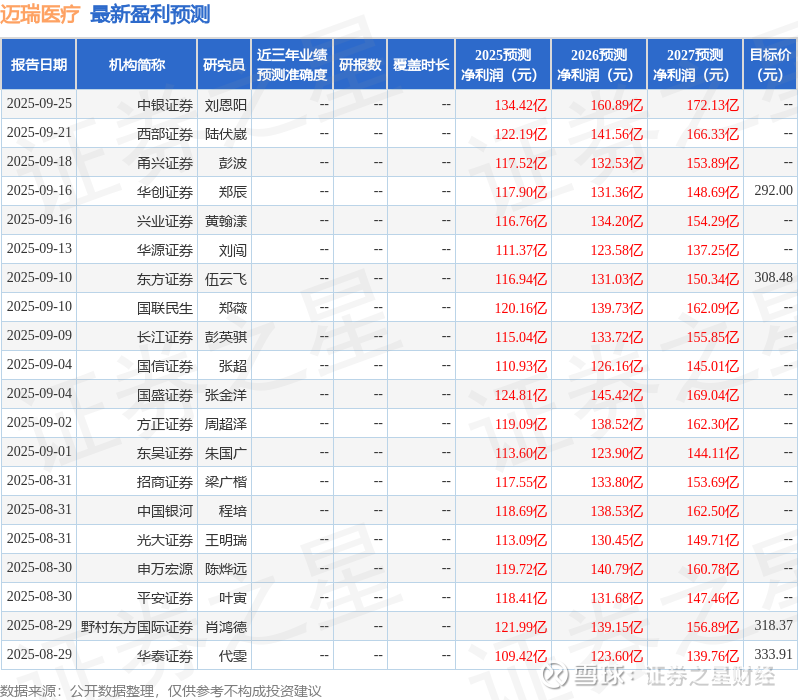Select the 153.89亿 profit value

point(712,163)
